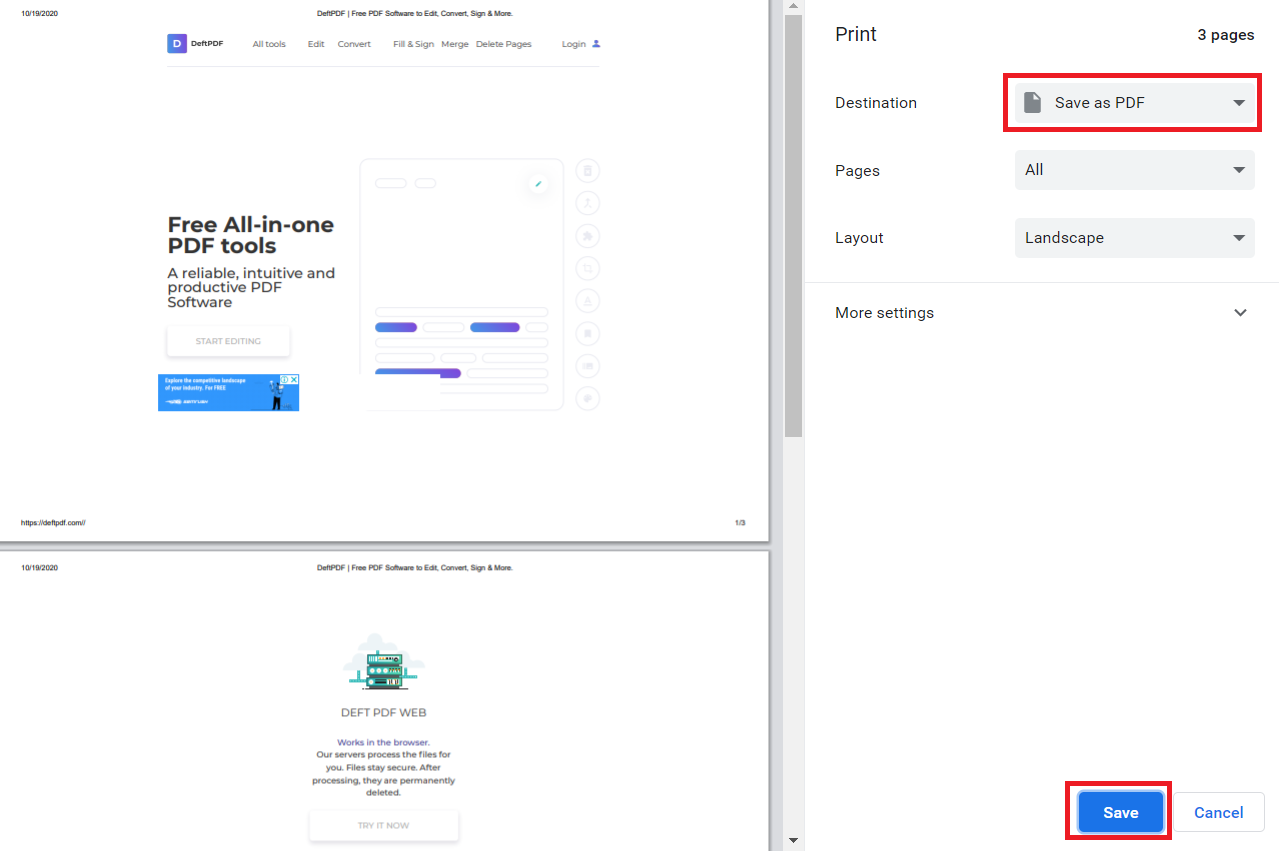Click the ad close X icon
This screenshot has width=1279, height=851.
[294, 379]
